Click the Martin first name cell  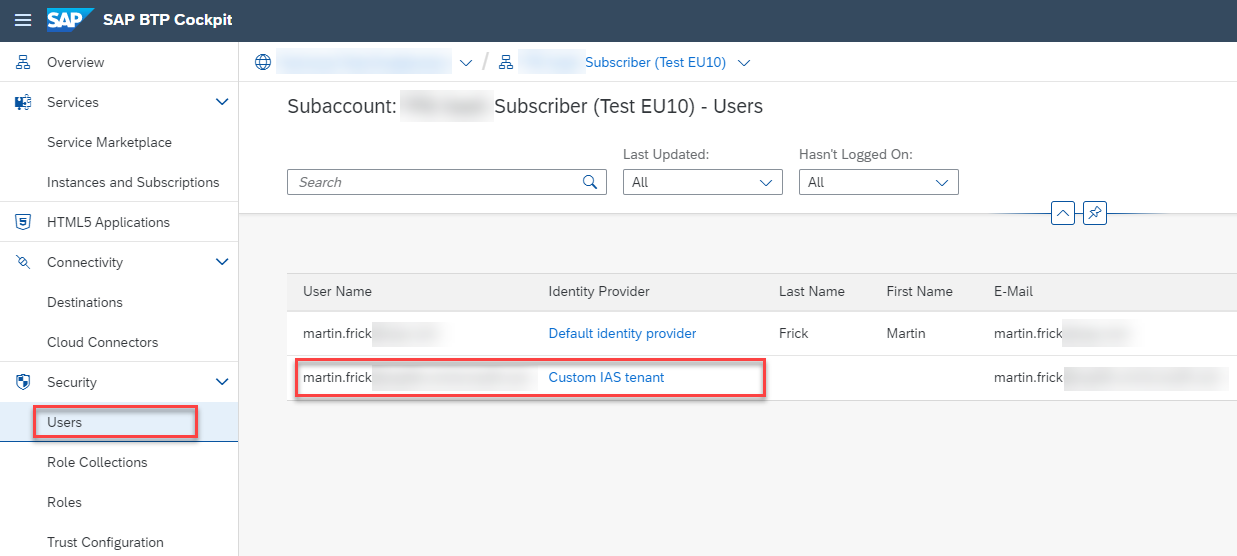point(906,333)
